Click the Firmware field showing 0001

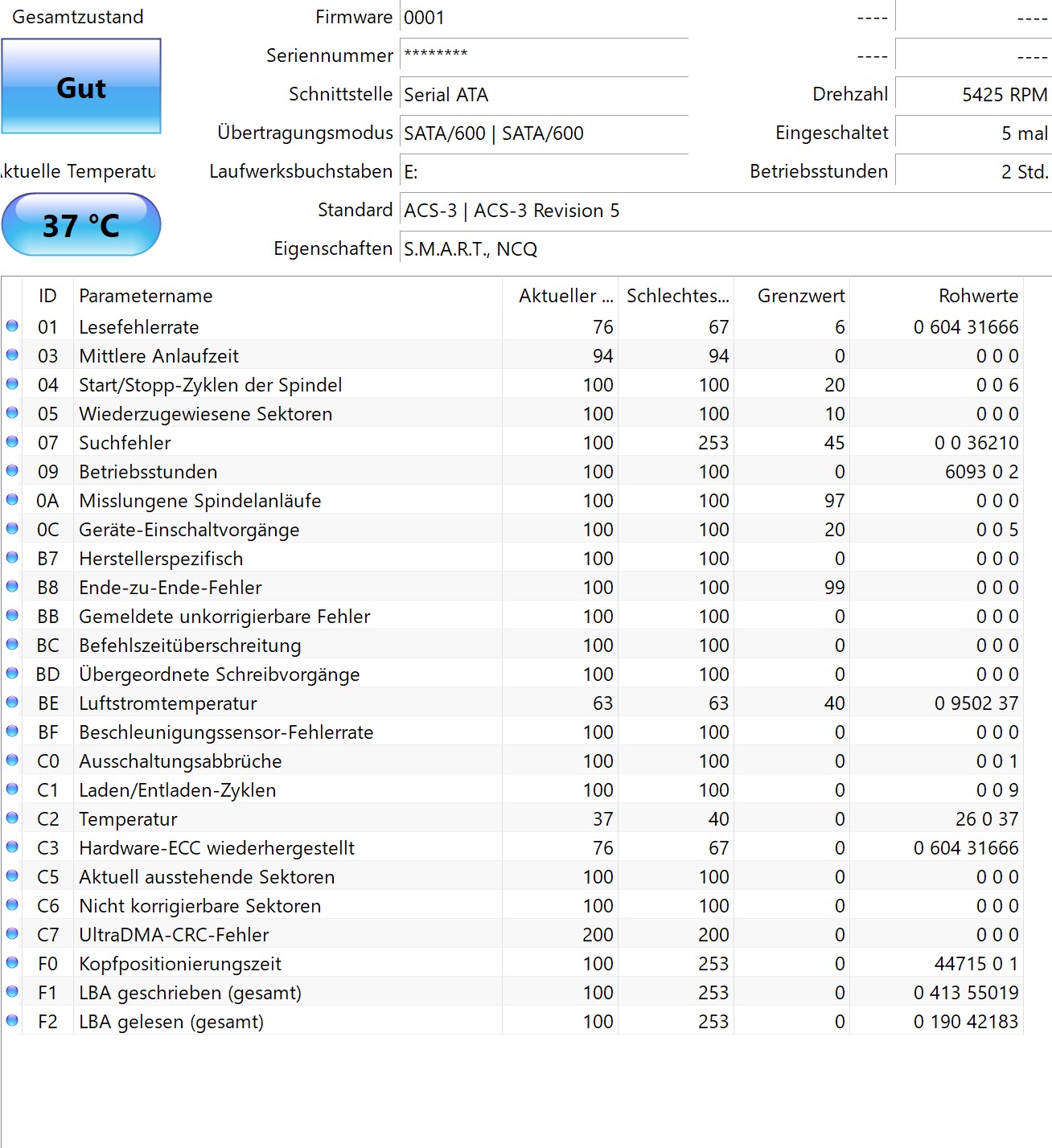click(x=544, y=18)
